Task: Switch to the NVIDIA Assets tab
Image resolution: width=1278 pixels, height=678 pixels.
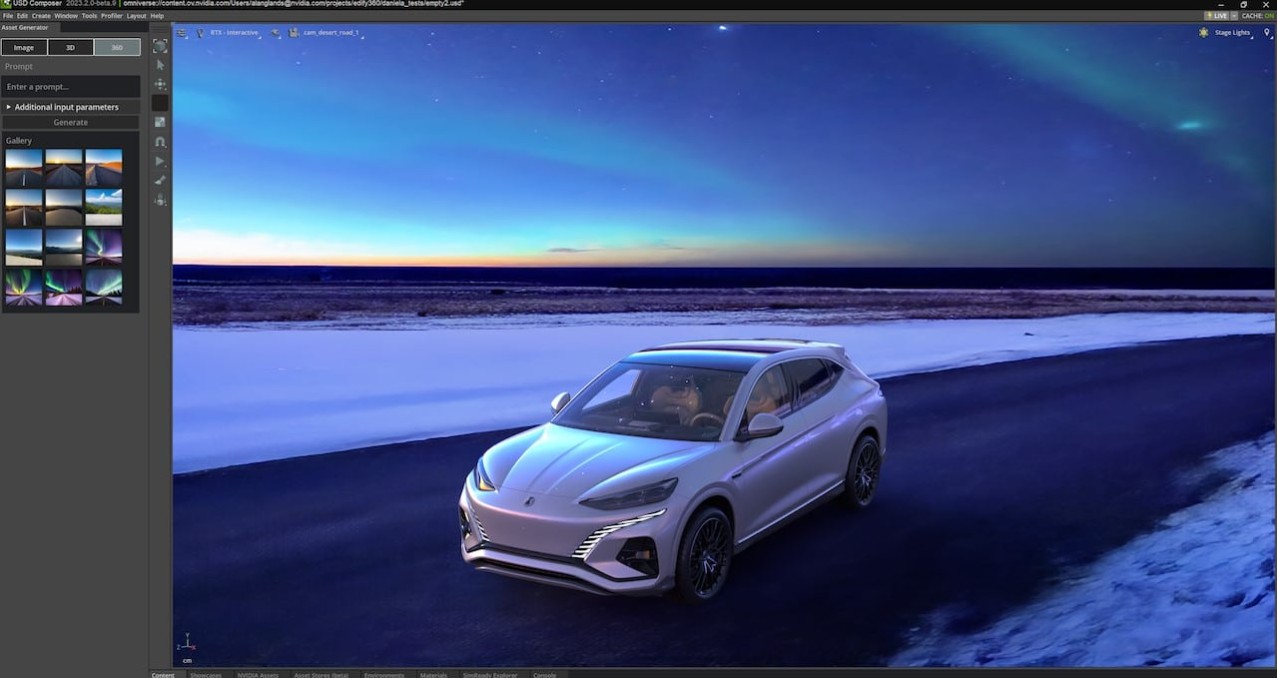Action: [x=258, y=675]
